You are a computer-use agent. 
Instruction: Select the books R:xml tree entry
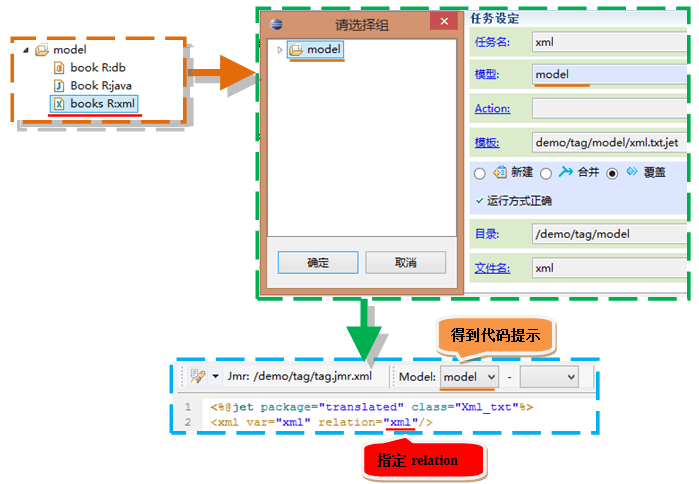(94, 104)
